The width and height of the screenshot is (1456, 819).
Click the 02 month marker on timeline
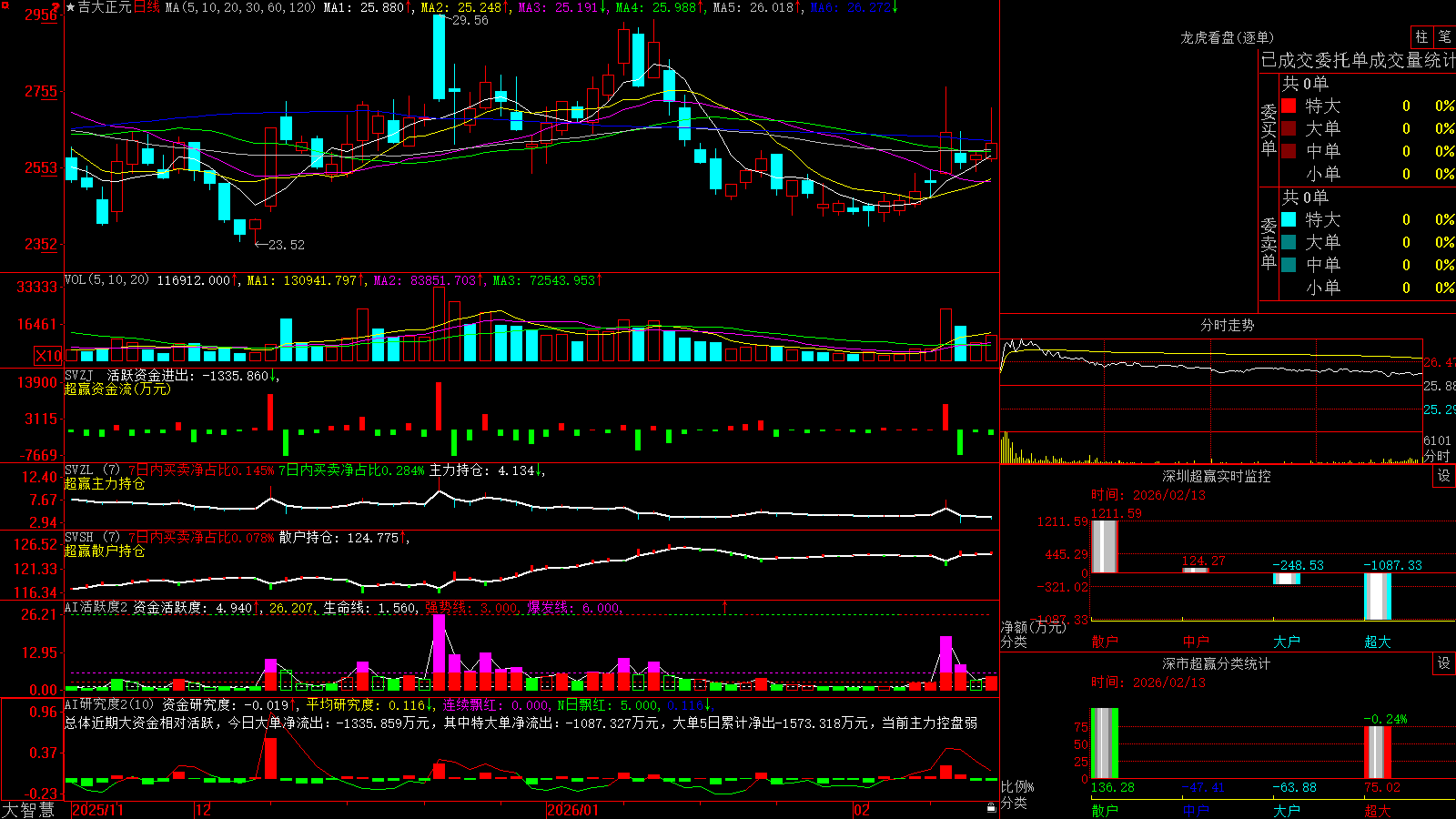coord(862,810)
